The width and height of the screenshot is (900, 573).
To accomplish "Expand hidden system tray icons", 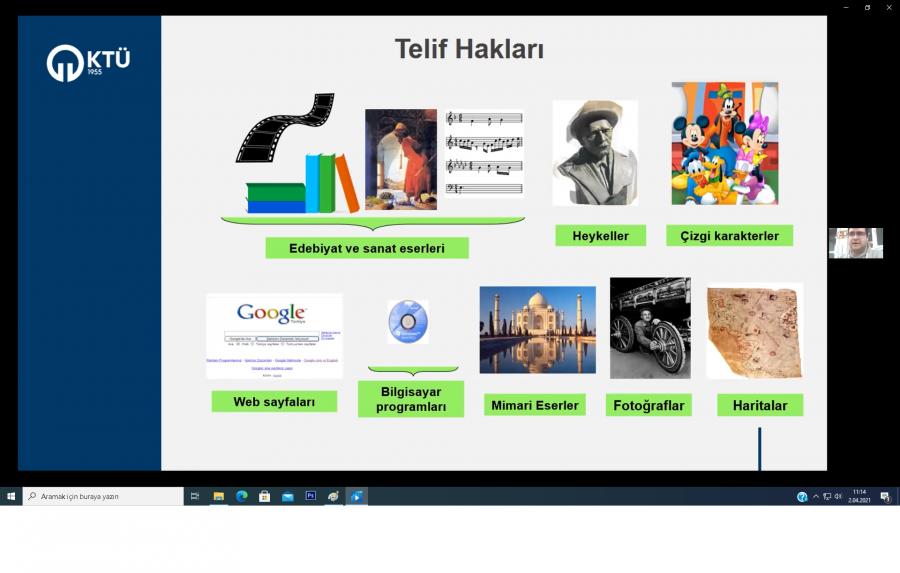I will pos(815,496).
